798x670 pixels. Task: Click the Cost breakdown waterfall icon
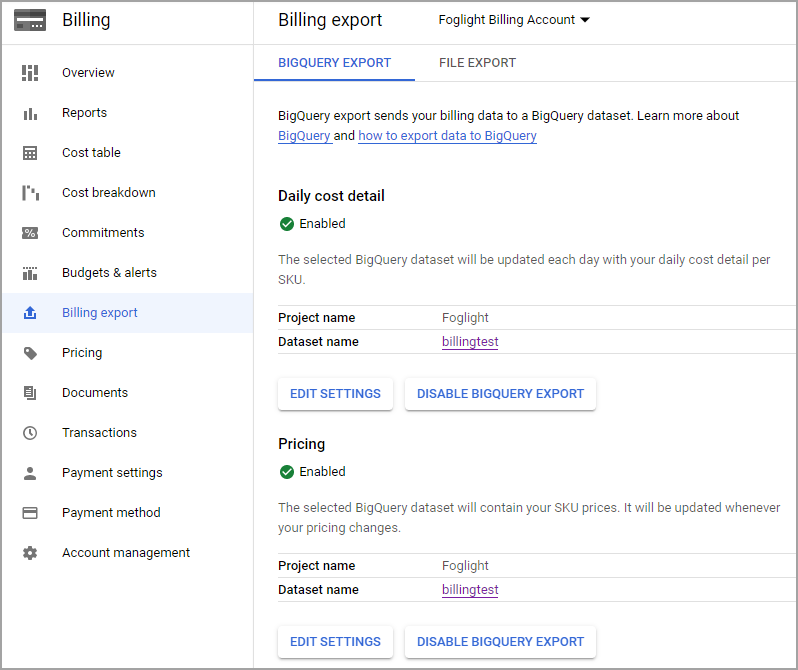[x=30, y=193]
